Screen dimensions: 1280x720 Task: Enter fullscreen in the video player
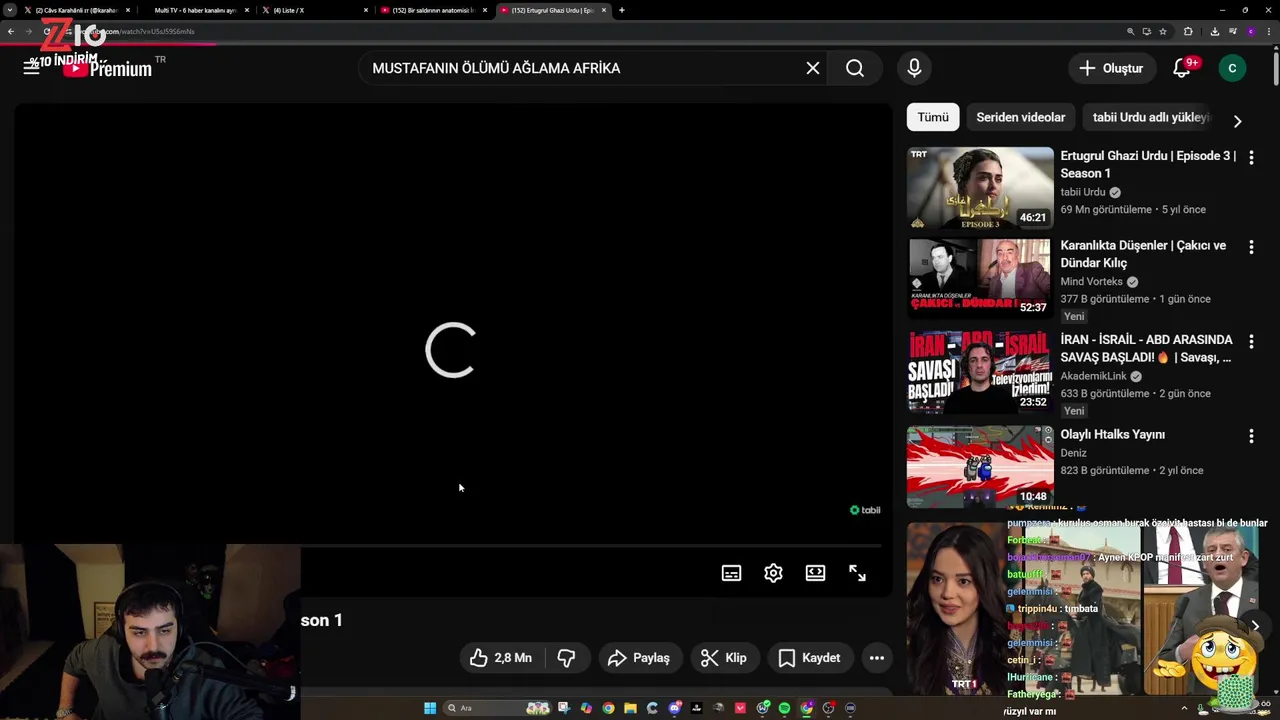click(857, 573)
